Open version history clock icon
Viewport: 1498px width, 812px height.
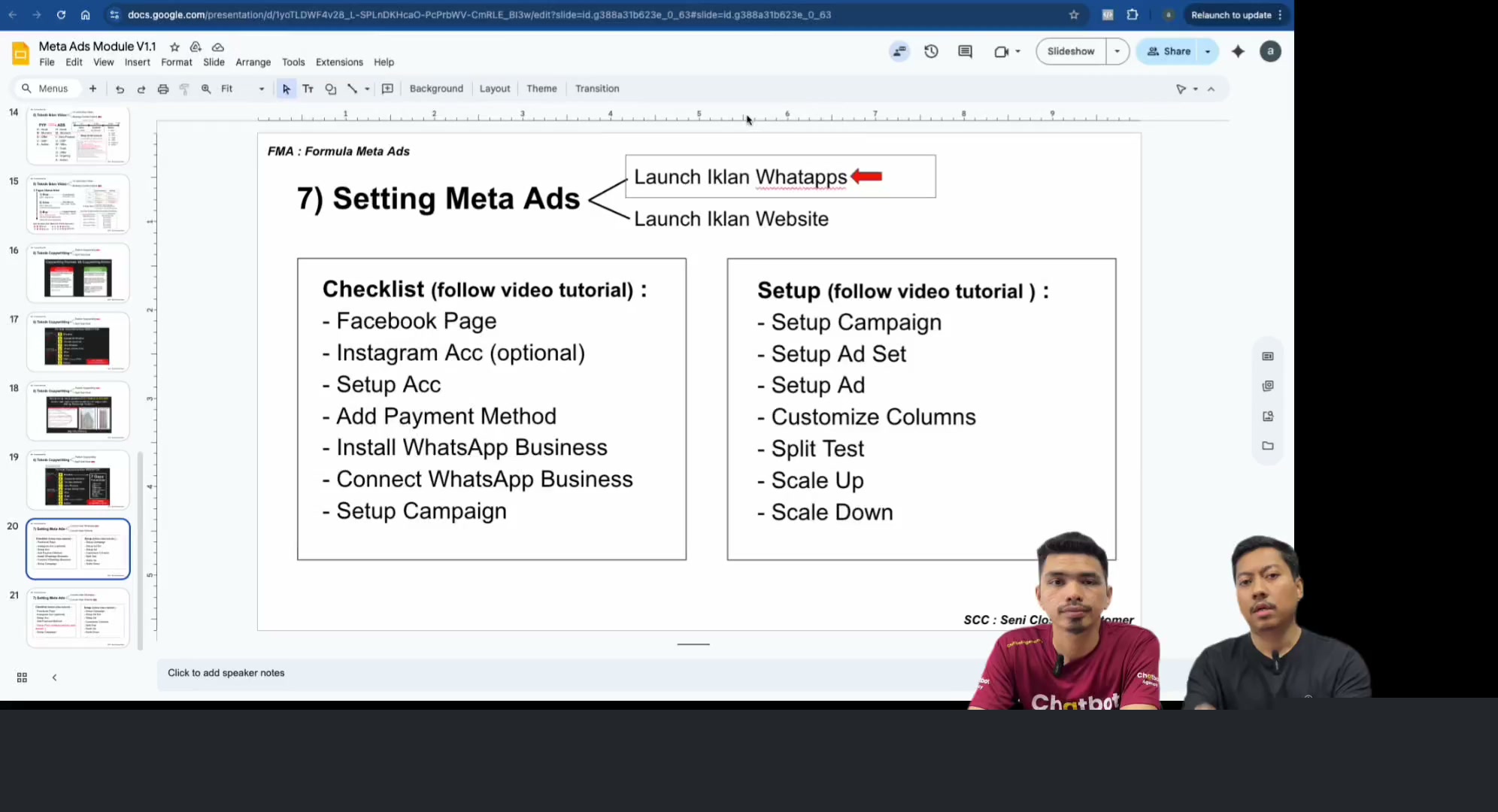click(x=931, y=51)
